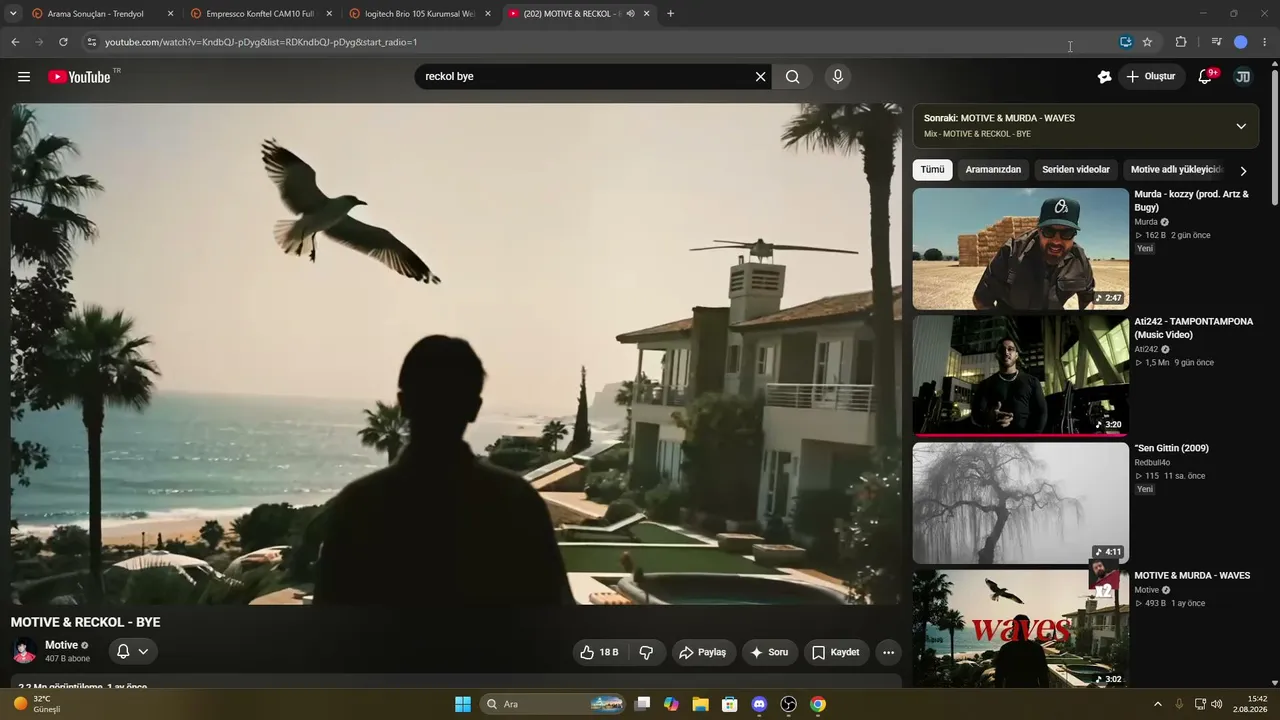Clear the 'reckol bye' search text
The width and height of the screenshot is (1280, 720).
pyautogui.click(x=760, y=77)
